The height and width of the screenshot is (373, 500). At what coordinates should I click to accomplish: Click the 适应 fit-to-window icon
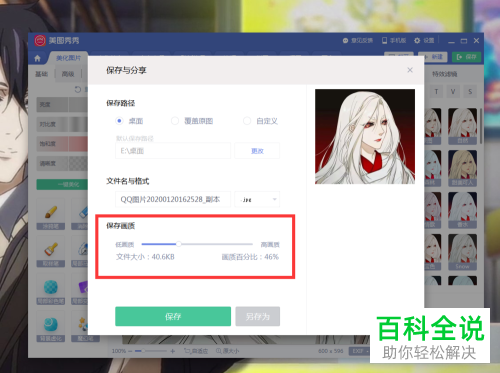[196, 351]
